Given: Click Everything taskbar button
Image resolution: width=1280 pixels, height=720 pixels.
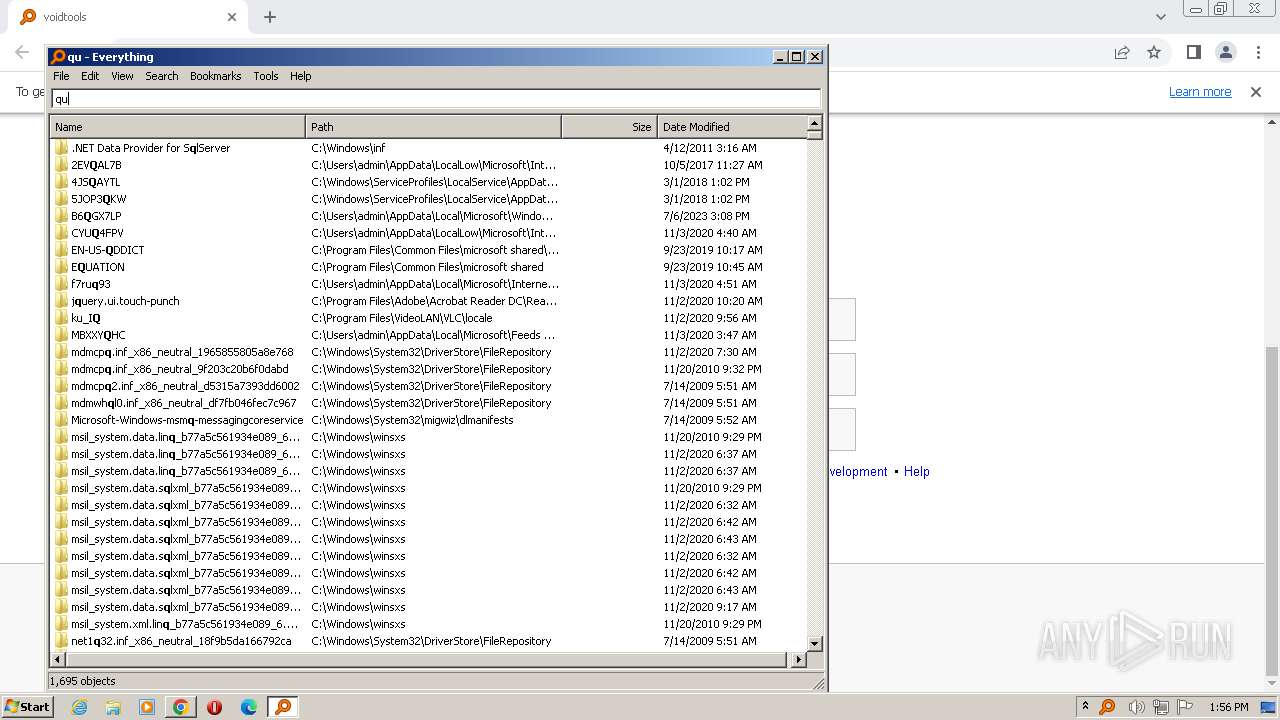Looking at the screenshot, I should pyautogui.click(x=283, y=707).
